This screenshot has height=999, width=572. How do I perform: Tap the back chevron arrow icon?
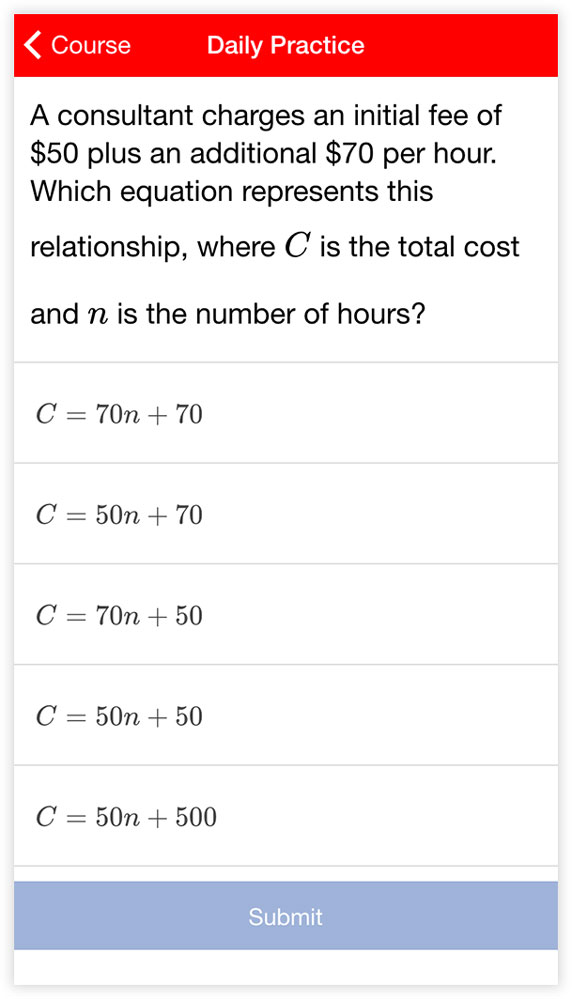[x=33, y=45]
